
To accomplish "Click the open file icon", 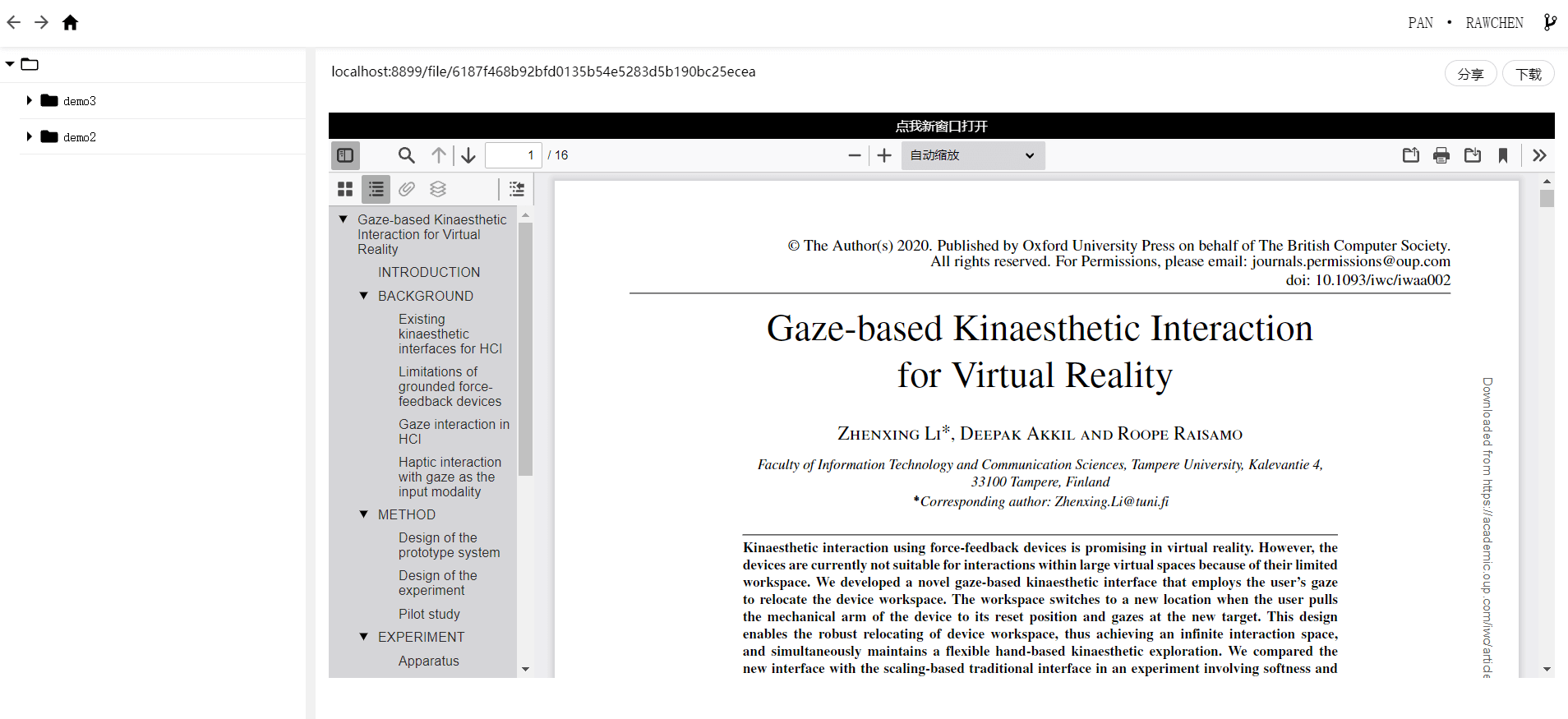I will click(1411, 154).
